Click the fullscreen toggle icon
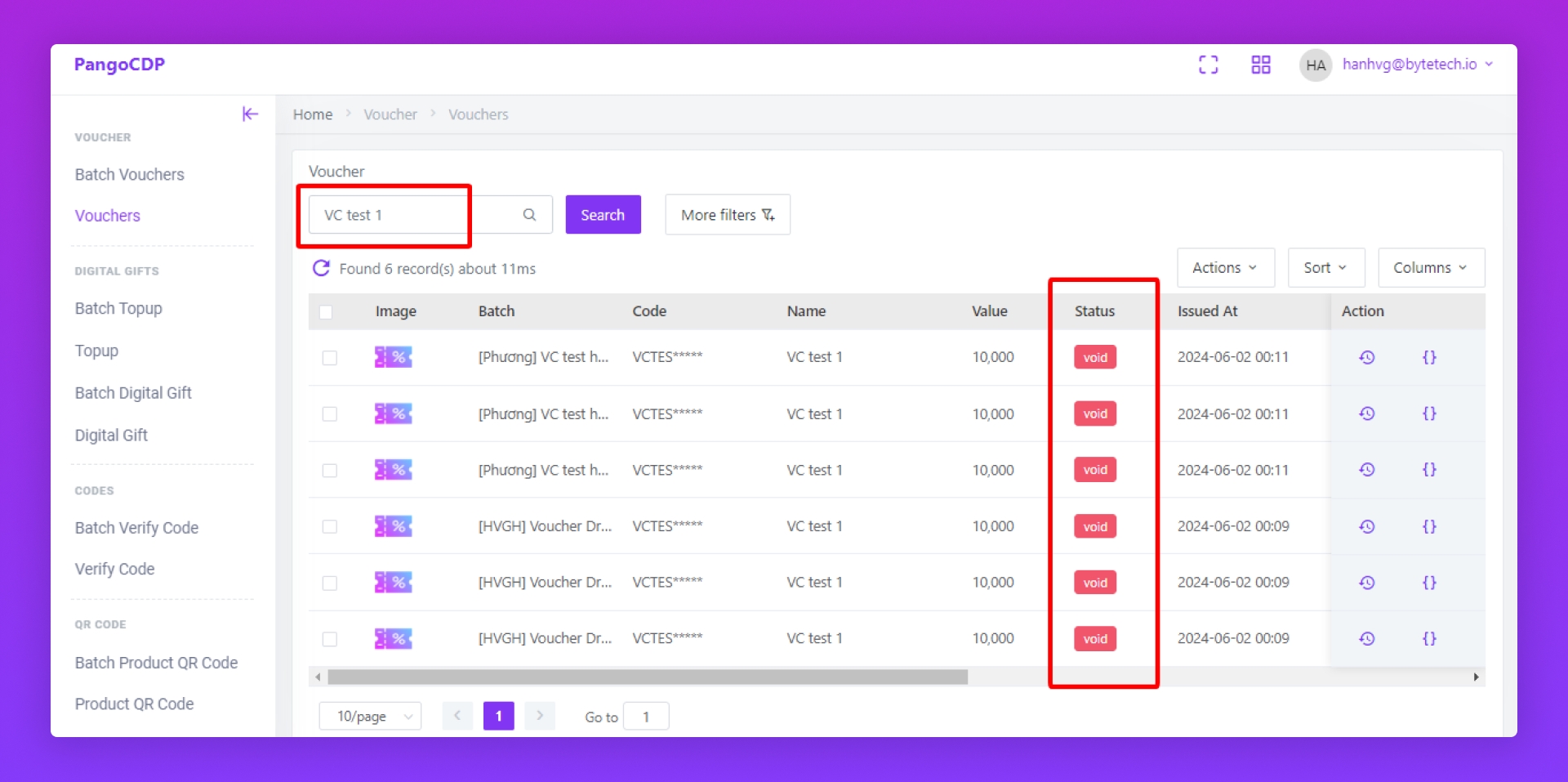1568x782 pixels. [x=1208, y=65]
